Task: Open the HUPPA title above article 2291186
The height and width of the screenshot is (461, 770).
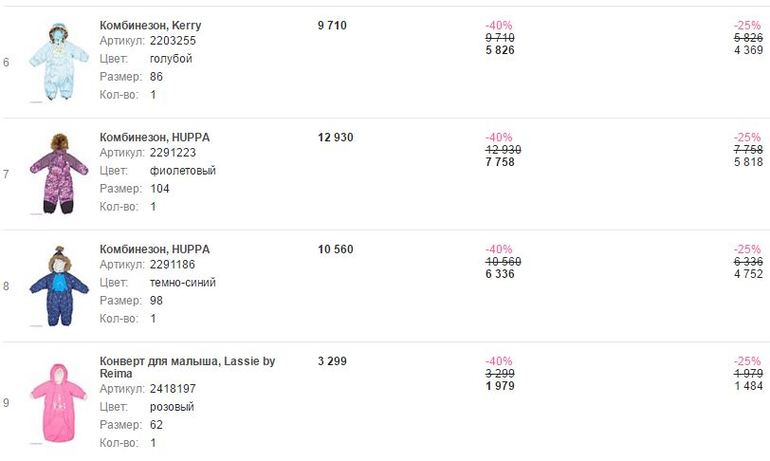Action: pos(155,249)
